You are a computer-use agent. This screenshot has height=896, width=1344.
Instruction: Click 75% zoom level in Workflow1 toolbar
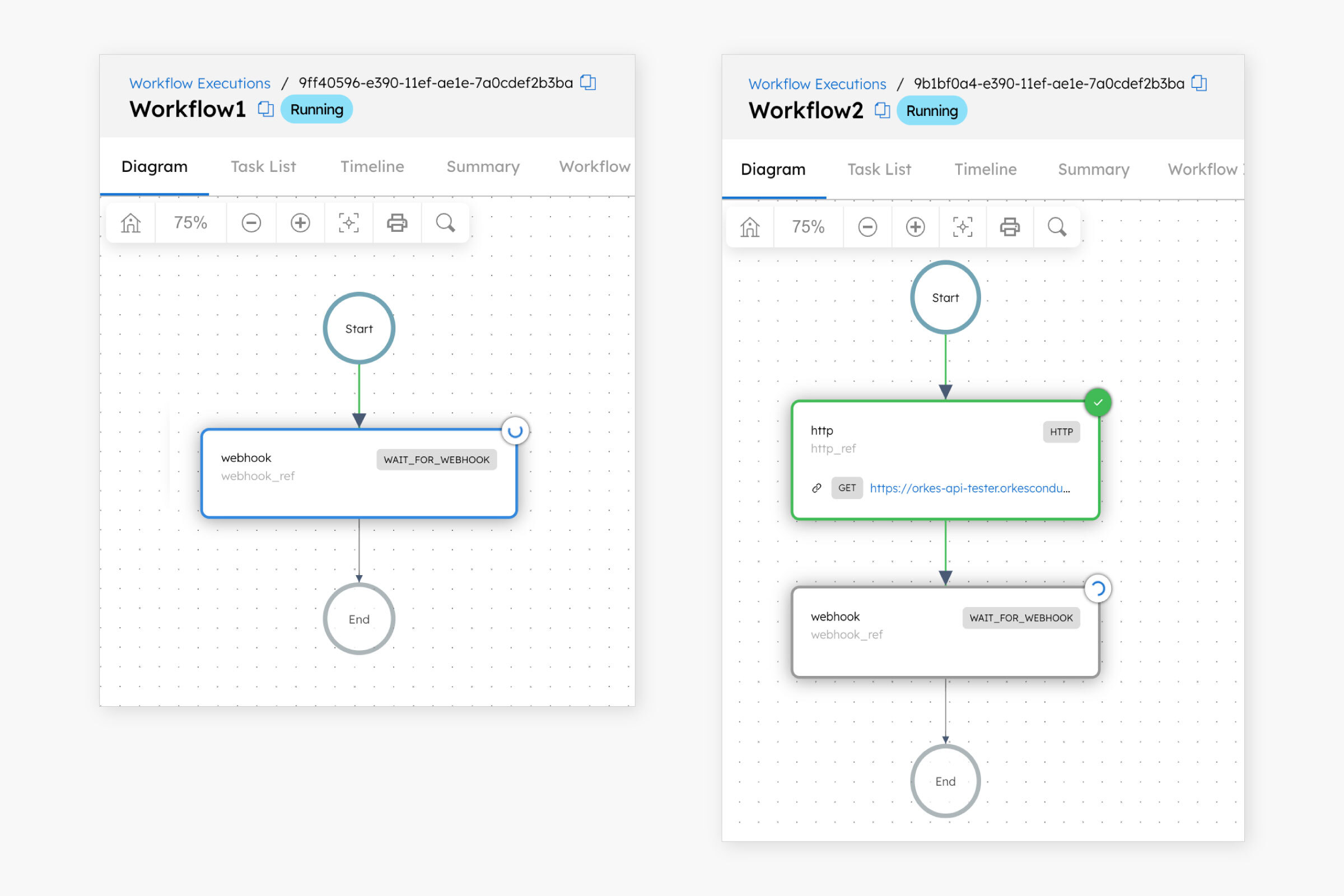coord(190,223)
